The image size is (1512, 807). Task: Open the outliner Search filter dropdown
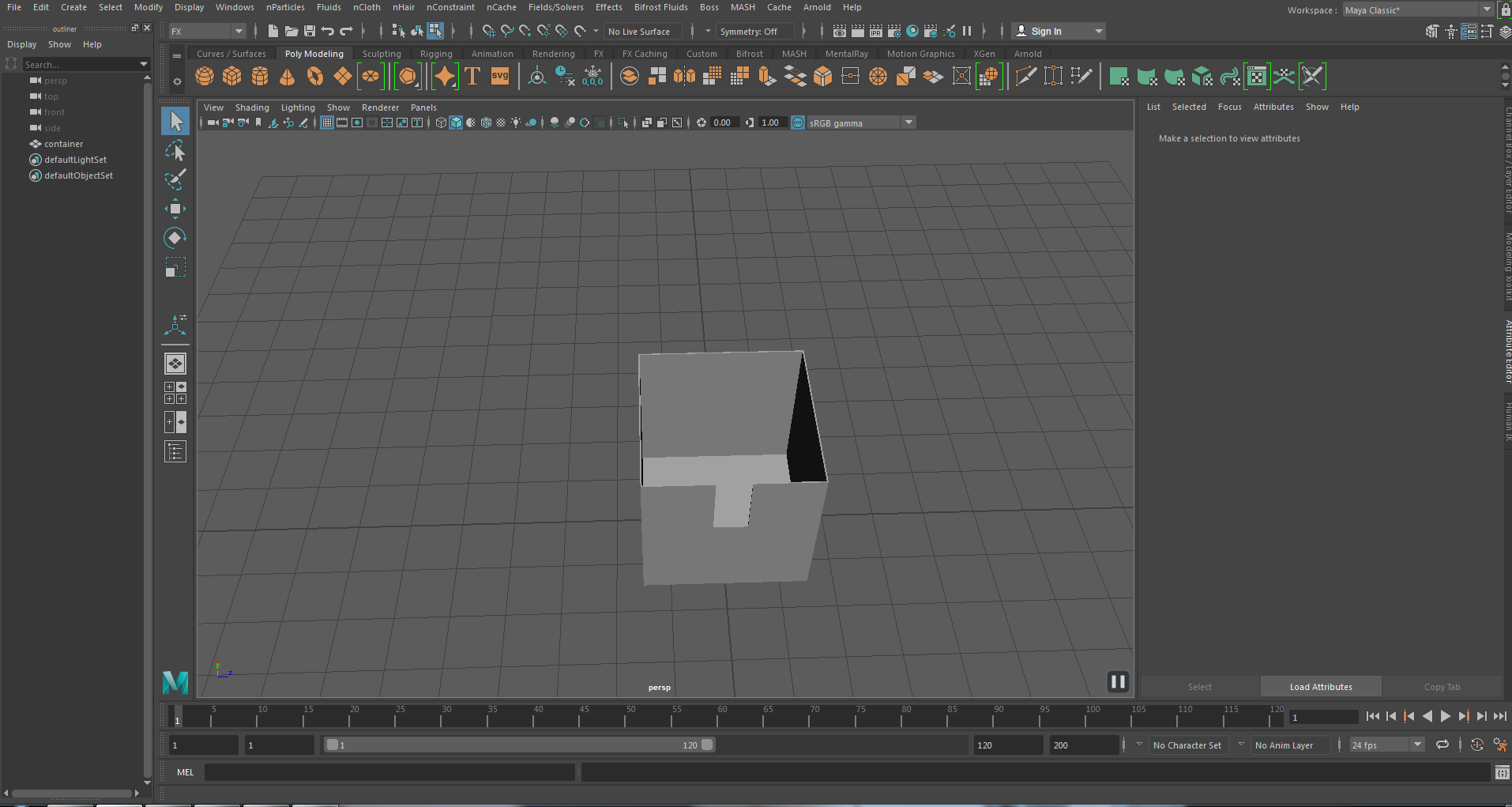[143, 64]
